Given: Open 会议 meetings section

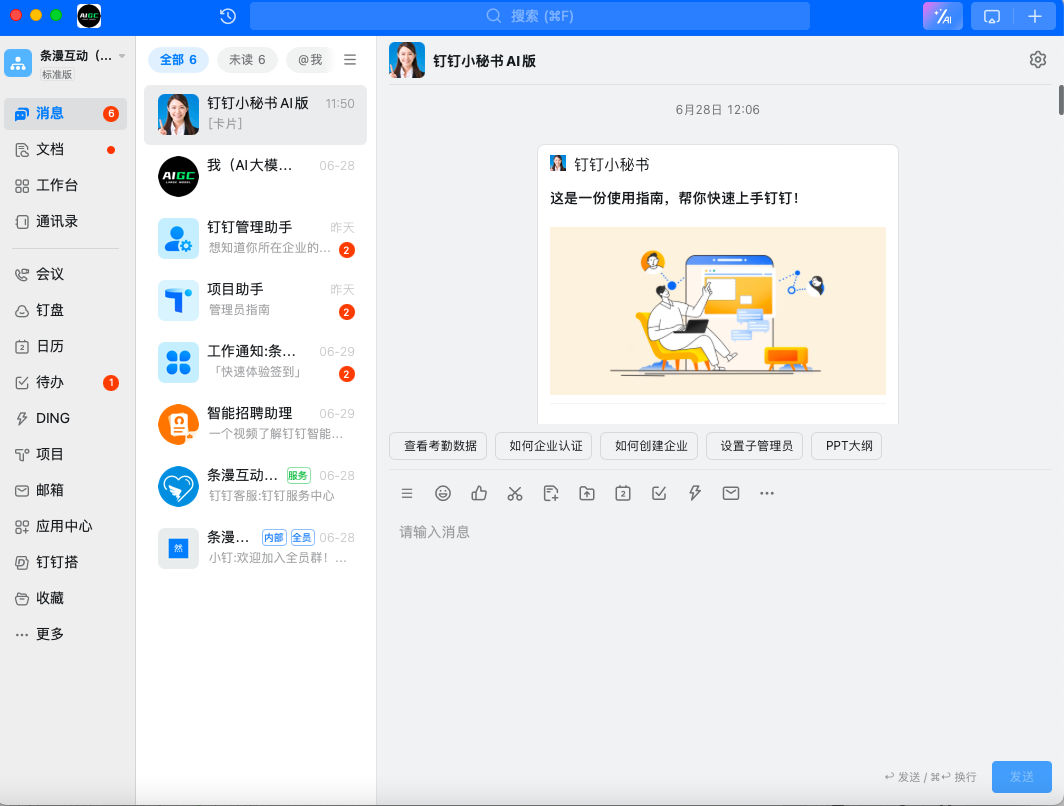Looking at the screenshot, I should tap(65, 274).
